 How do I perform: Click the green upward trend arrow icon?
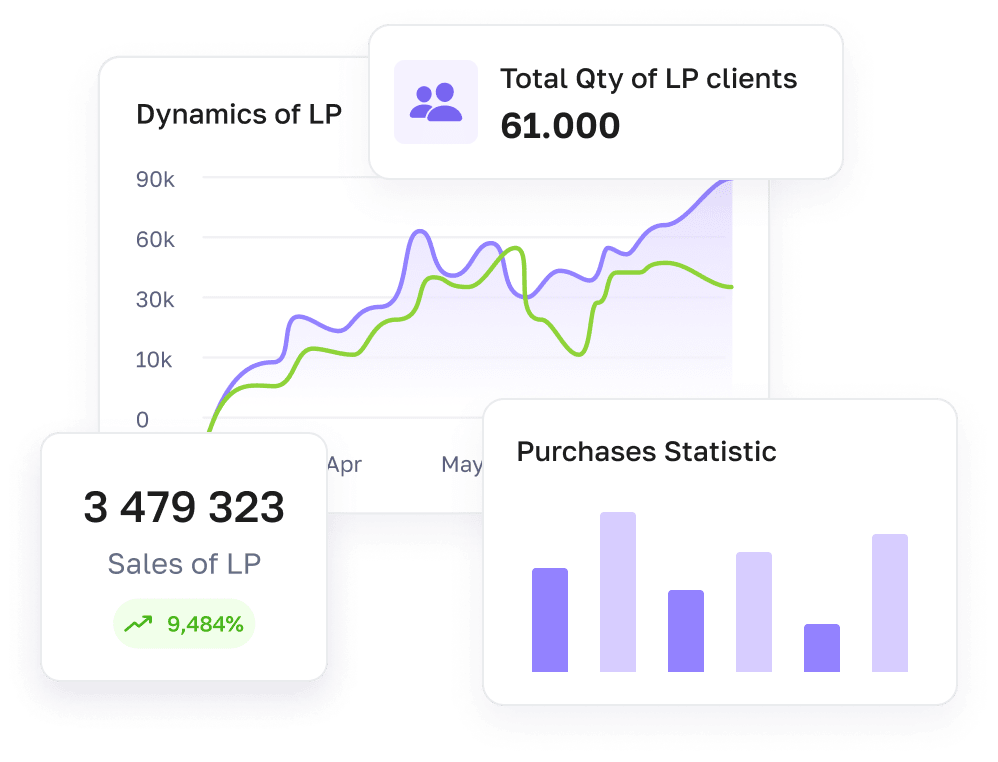[x=138, y=623]
